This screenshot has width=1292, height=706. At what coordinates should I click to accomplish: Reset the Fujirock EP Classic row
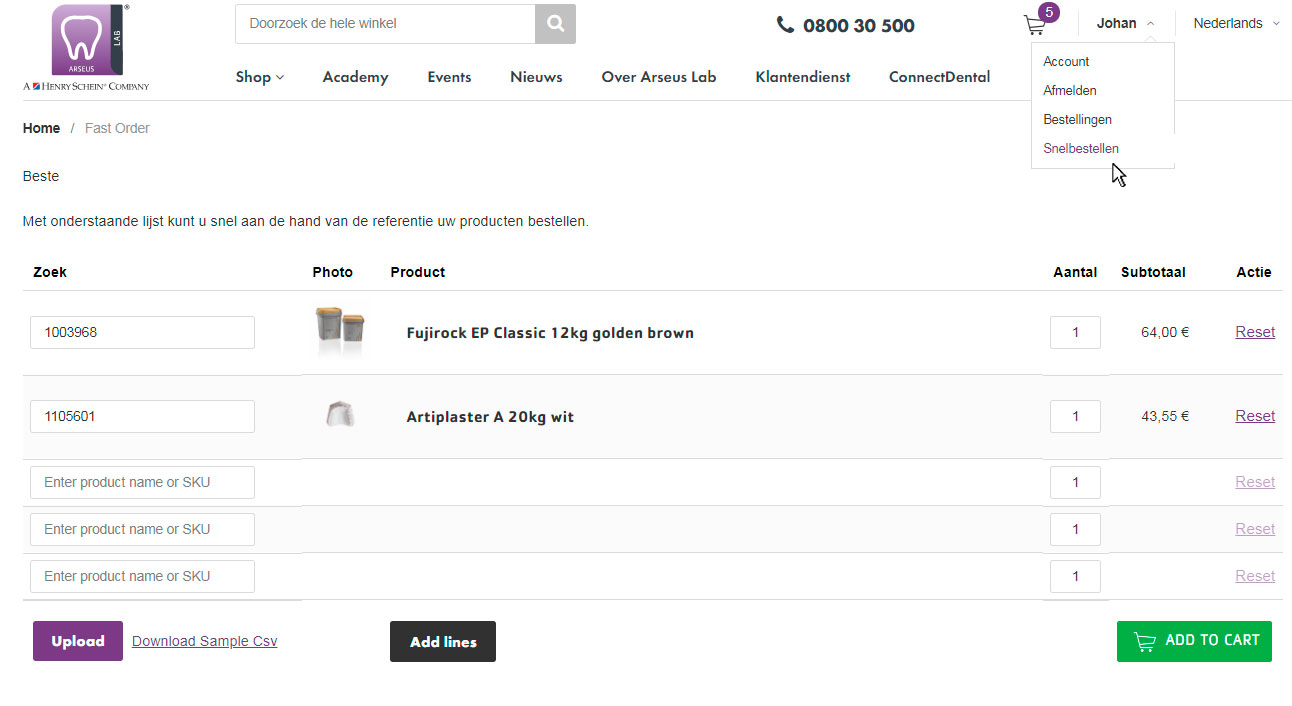pyautogui.click(x=1254, y=332)
